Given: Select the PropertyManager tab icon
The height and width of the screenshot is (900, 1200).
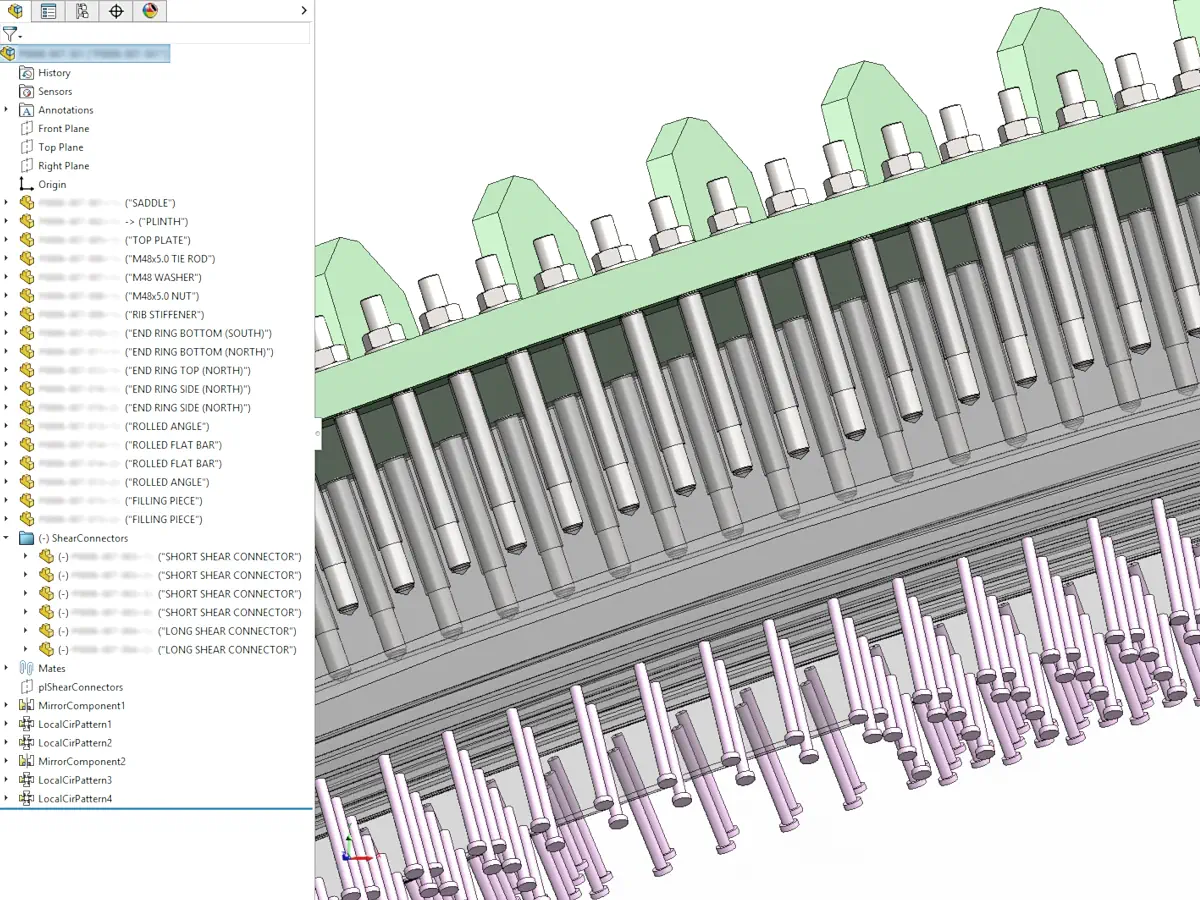Looking at the screenshot, I should (x=48, y=11).
